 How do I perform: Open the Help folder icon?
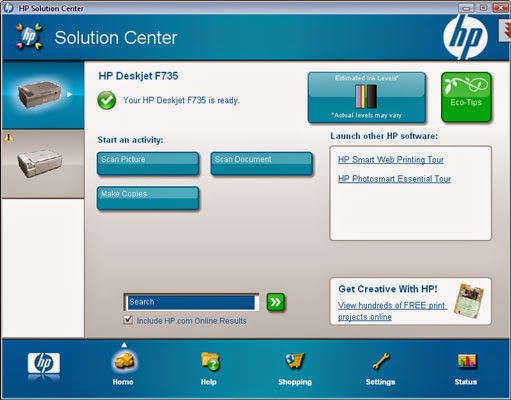point(210,361)
